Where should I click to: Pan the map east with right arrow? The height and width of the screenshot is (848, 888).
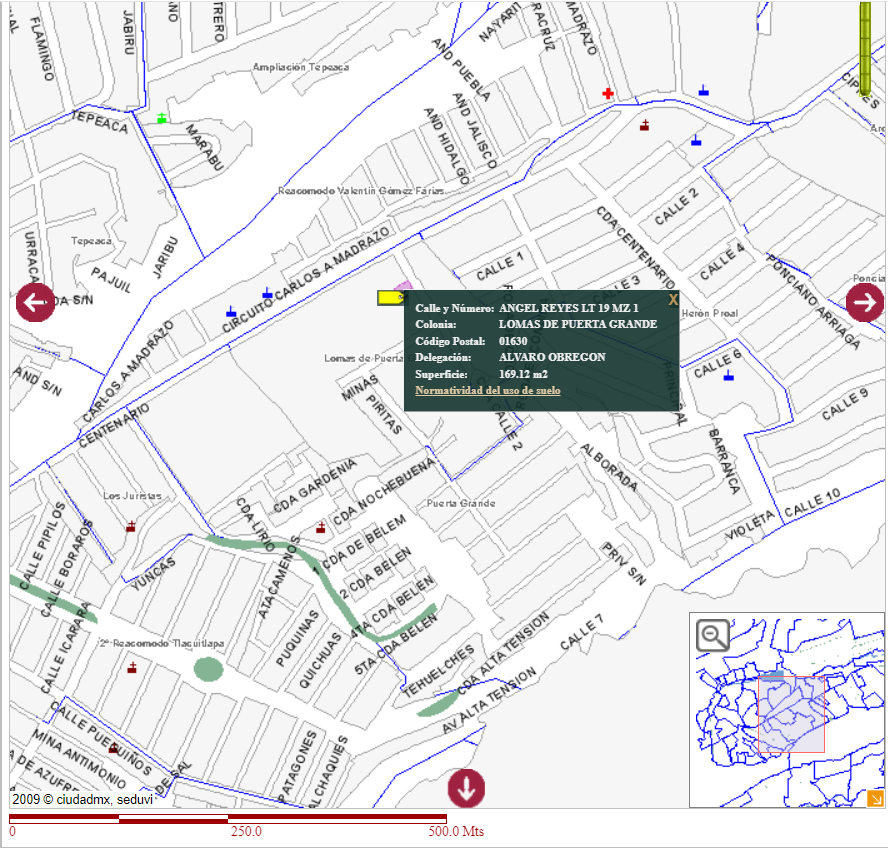865,302
